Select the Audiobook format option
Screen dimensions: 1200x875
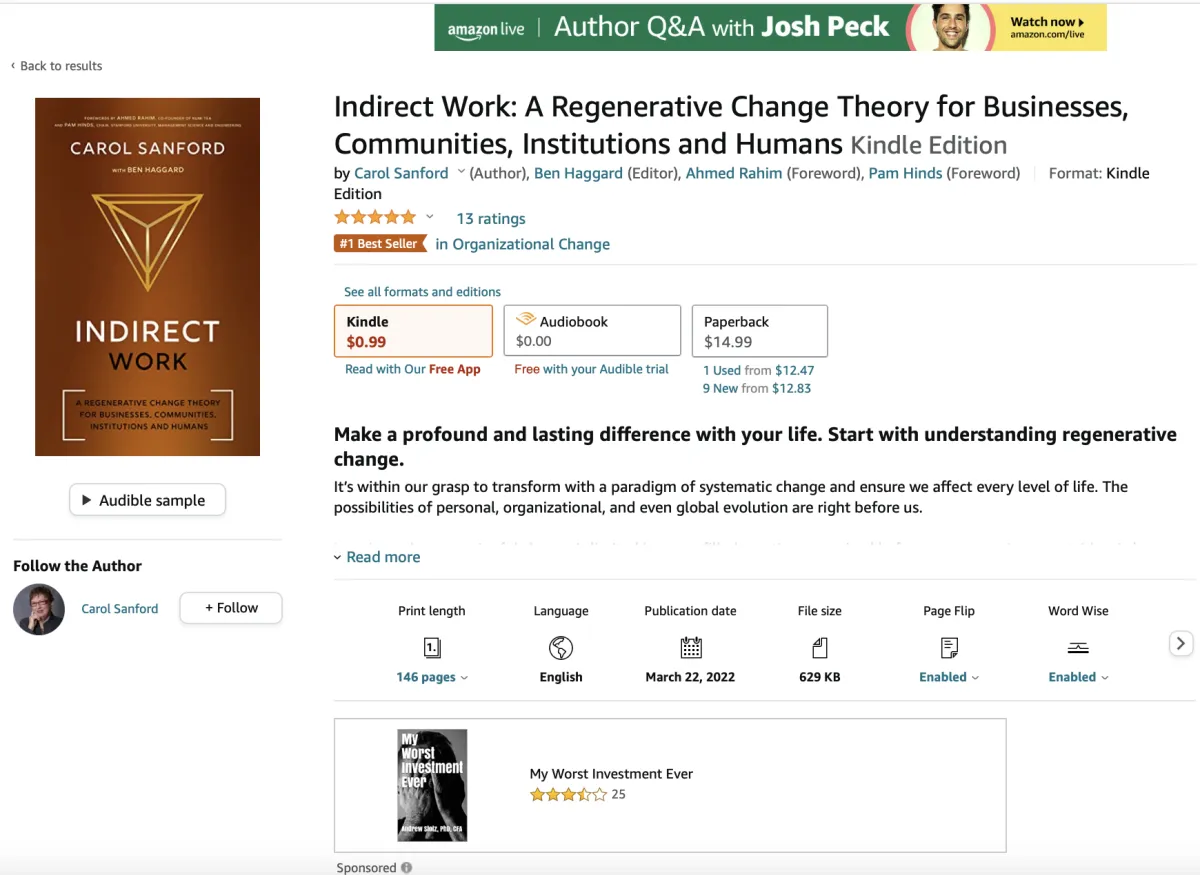(x=592, y=331)
